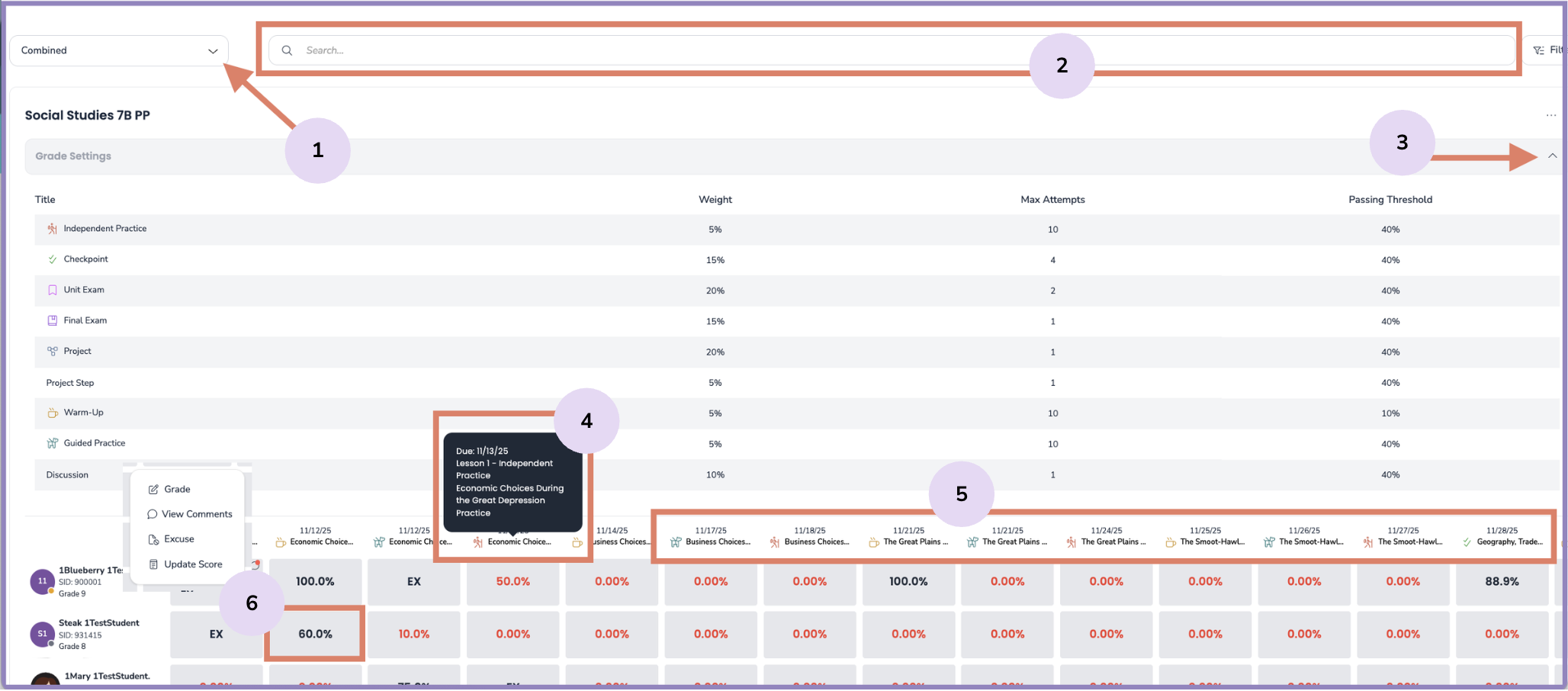Click the View Comments speech bubble icon
This screenshot has width=1568, height=691.
point(153,513)
